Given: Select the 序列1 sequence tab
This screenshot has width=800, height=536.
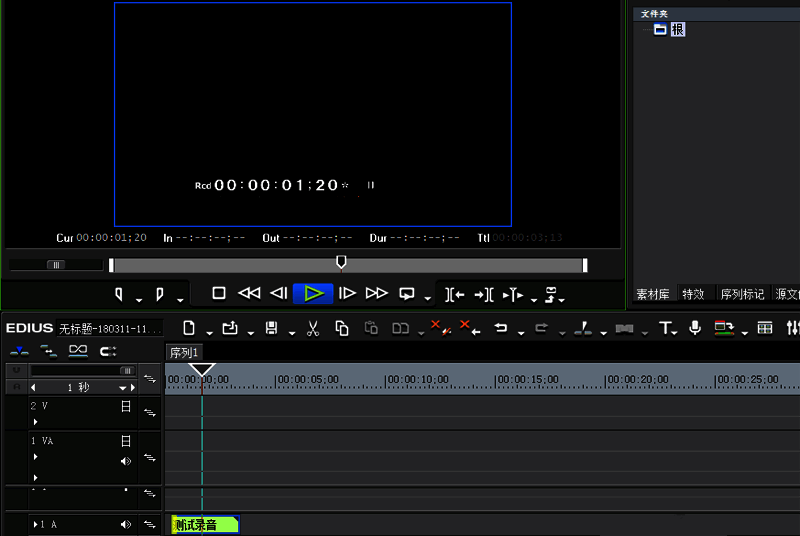Looking at the screenshot, I should (x=184, y=353).
